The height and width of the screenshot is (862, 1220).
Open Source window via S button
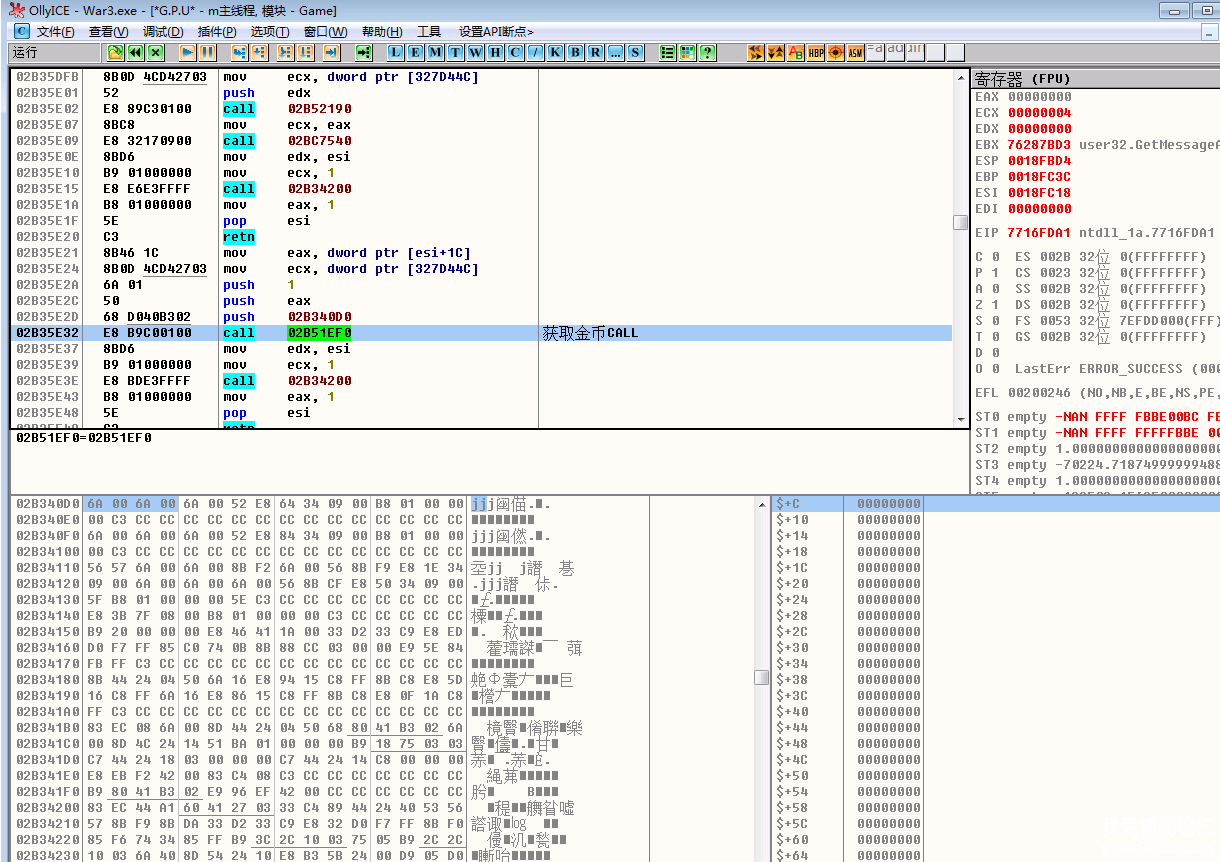(x=636, y=52)
